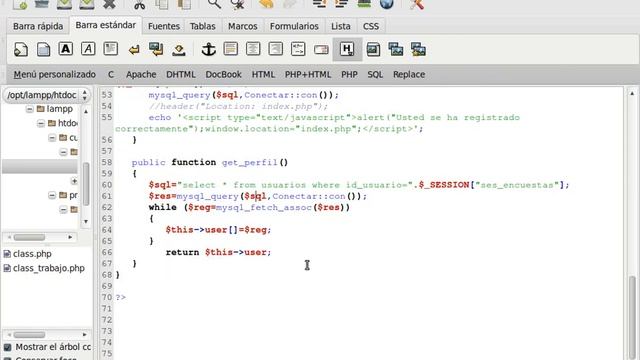Switch to the Barra rápida tab

[38, 26]
